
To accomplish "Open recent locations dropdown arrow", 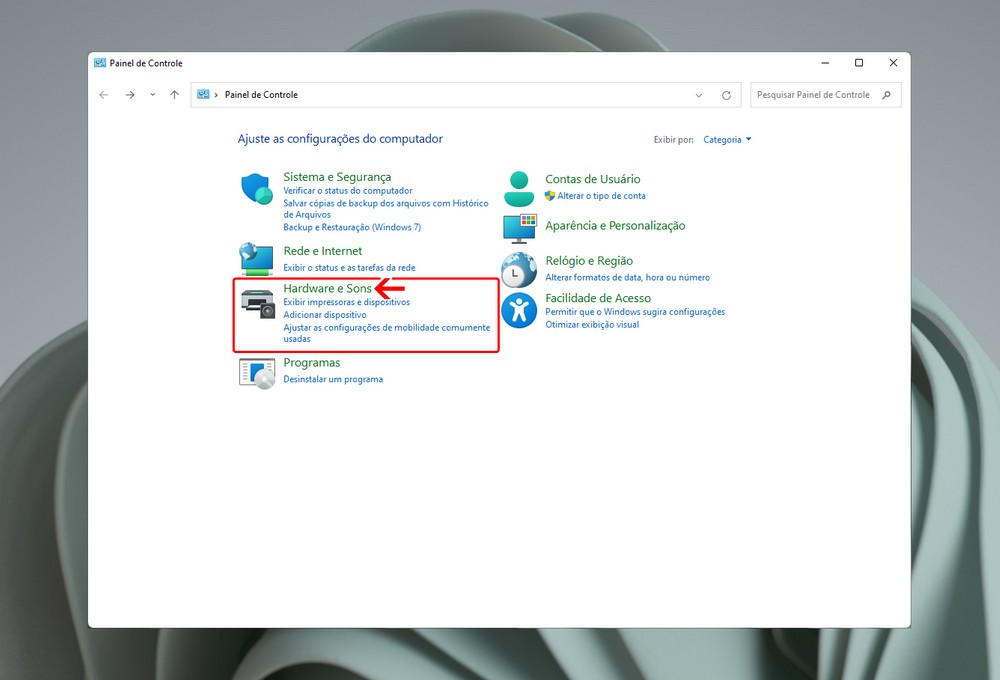I will coord(153,95).
